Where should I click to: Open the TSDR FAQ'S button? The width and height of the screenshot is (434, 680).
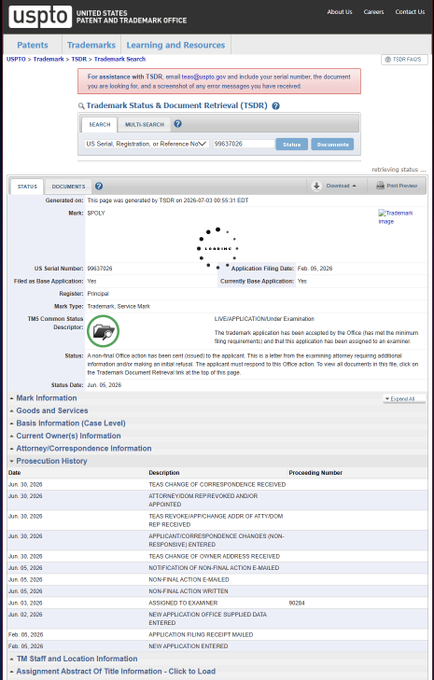[404, 59]
